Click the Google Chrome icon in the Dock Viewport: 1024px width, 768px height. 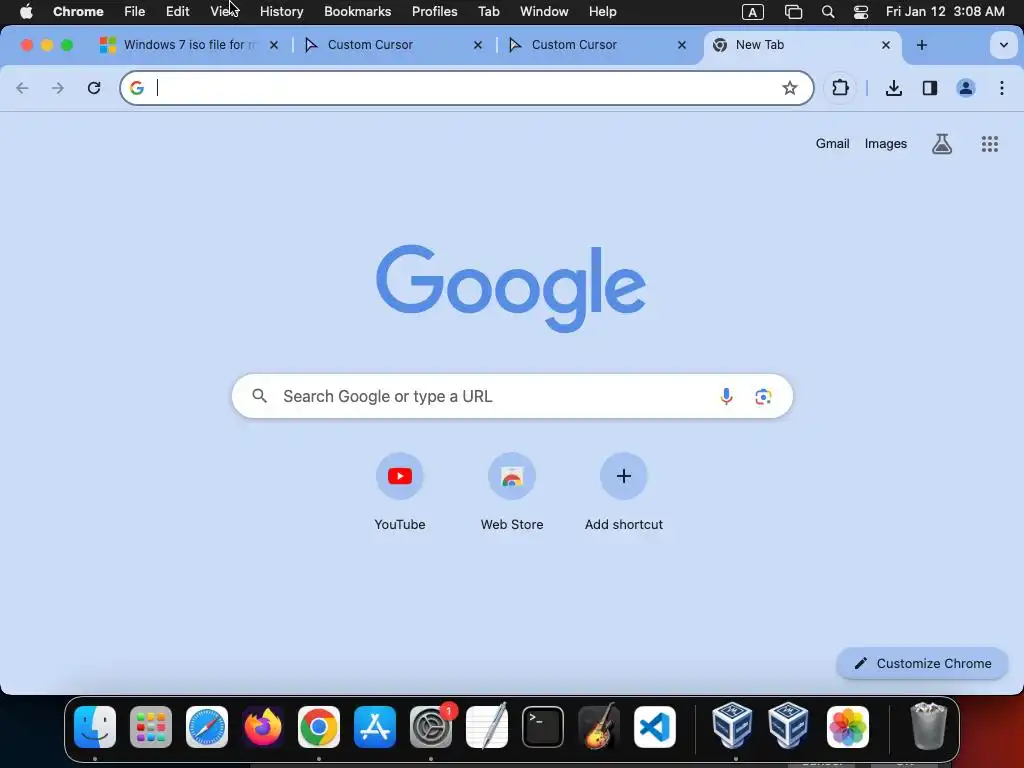tap(319, 727)
